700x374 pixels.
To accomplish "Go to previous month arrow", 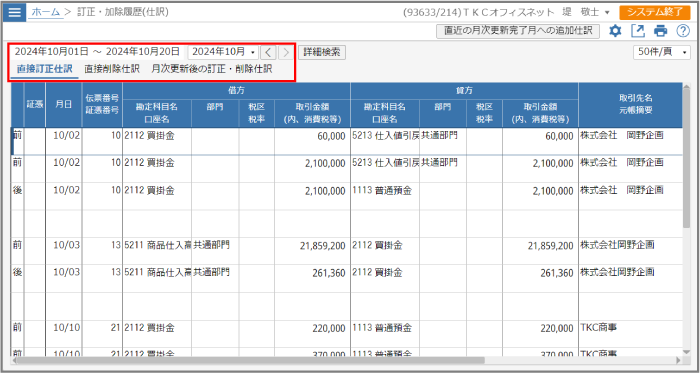I will pyautogui.click(x=268, y=53).
